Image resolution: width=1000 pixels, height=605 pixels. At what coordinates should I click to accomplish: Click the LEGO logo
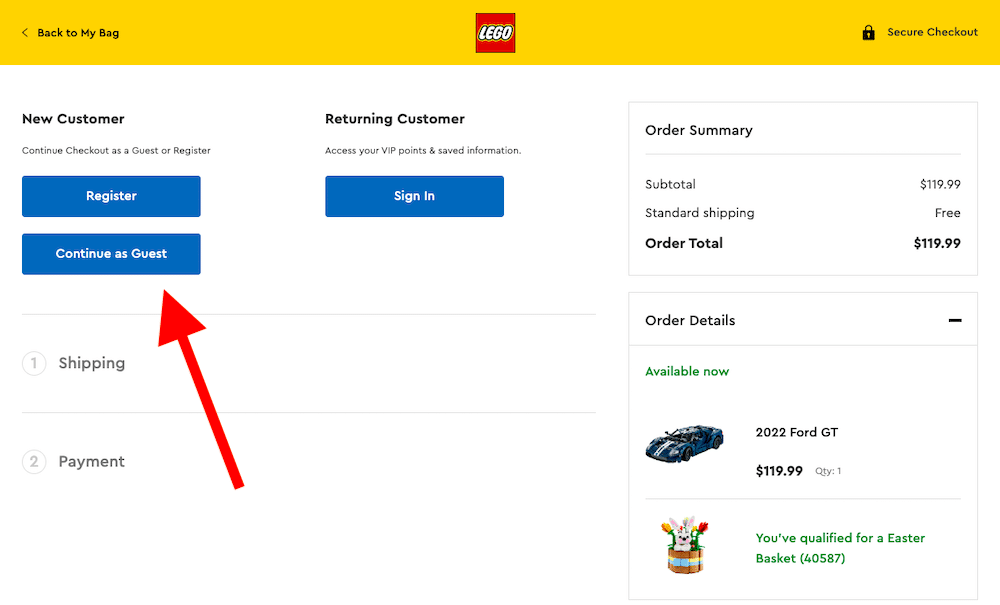click(495, 33)
